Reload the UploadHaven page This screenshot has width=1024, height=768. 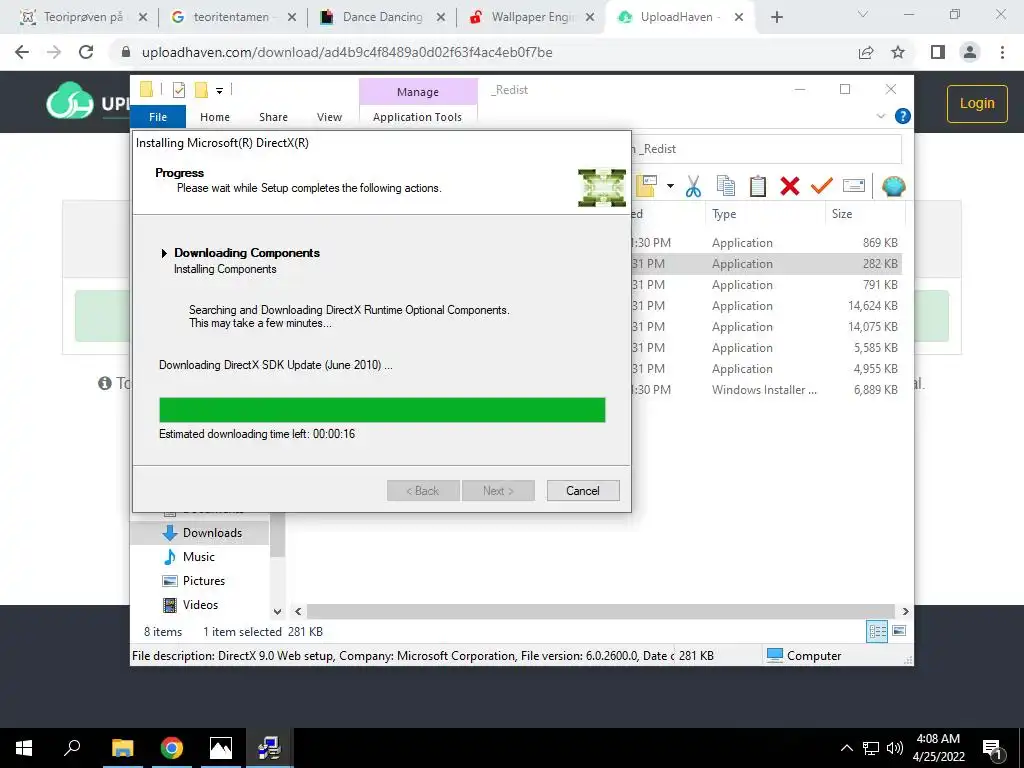[x=86, y=52]
